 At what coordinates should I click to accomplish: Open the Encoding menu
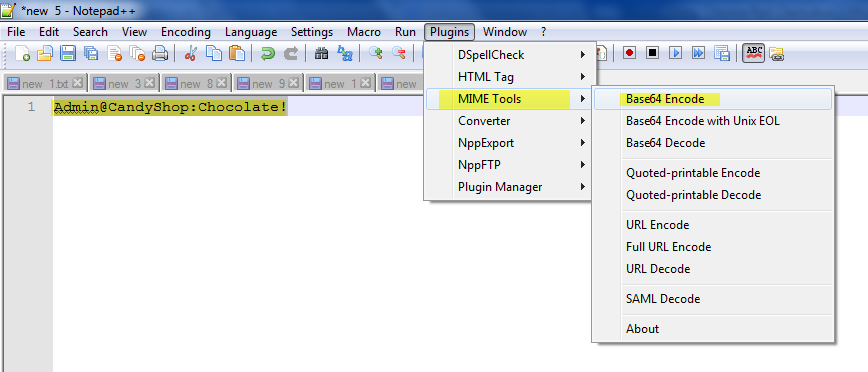186,32
